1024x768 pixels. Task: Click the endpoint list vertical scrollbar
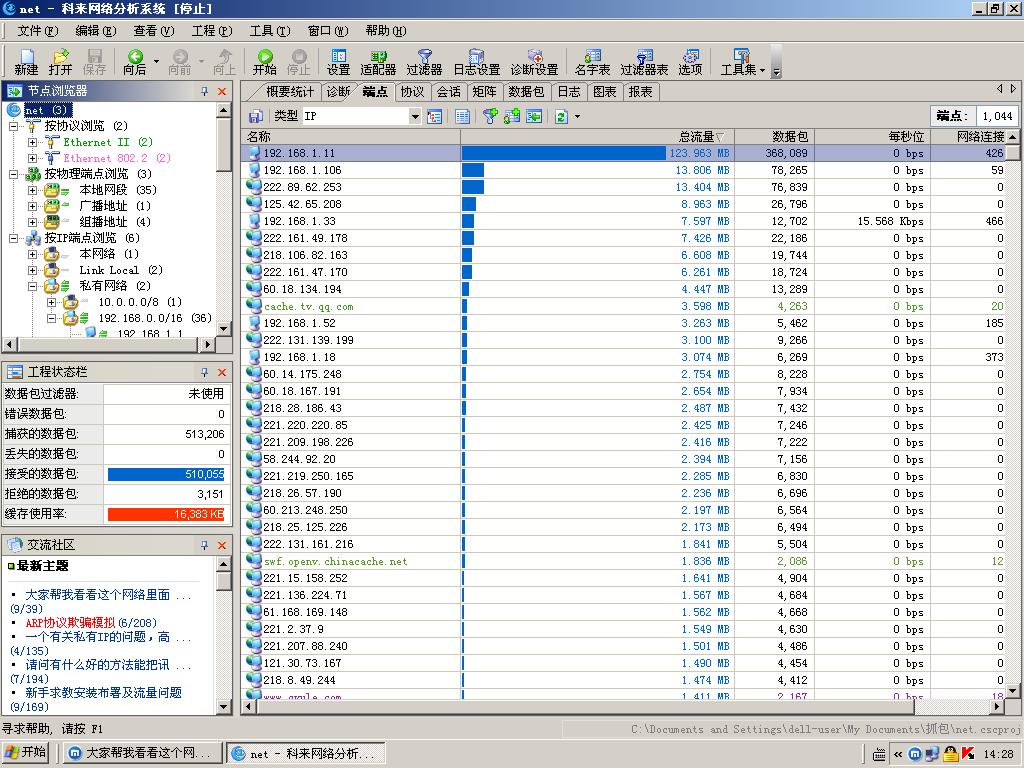1012,400
